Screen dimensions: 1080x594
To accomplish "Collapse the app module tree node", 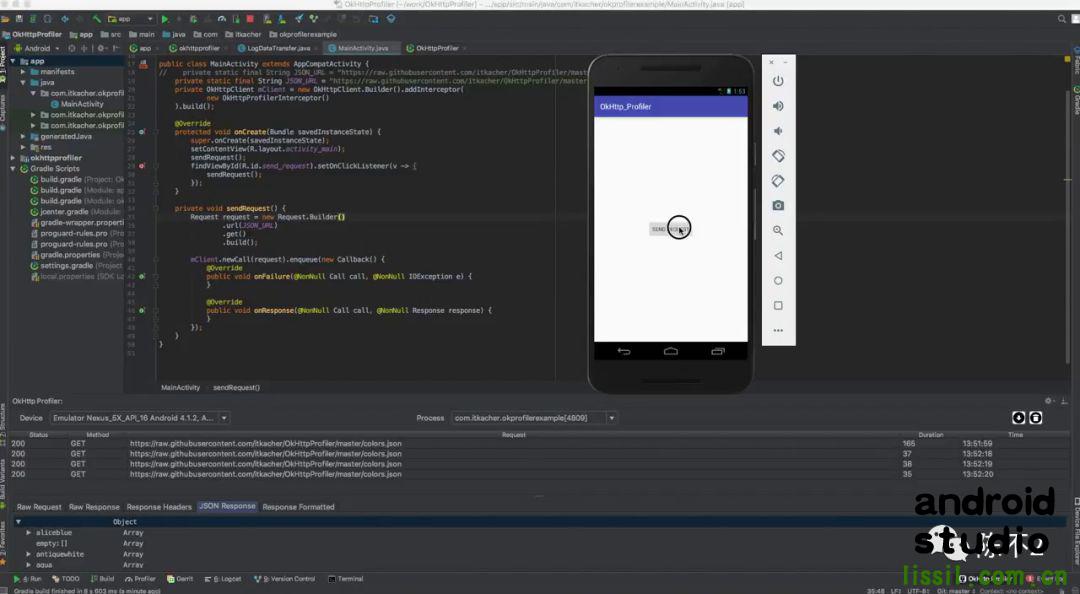I will [13, 61].
